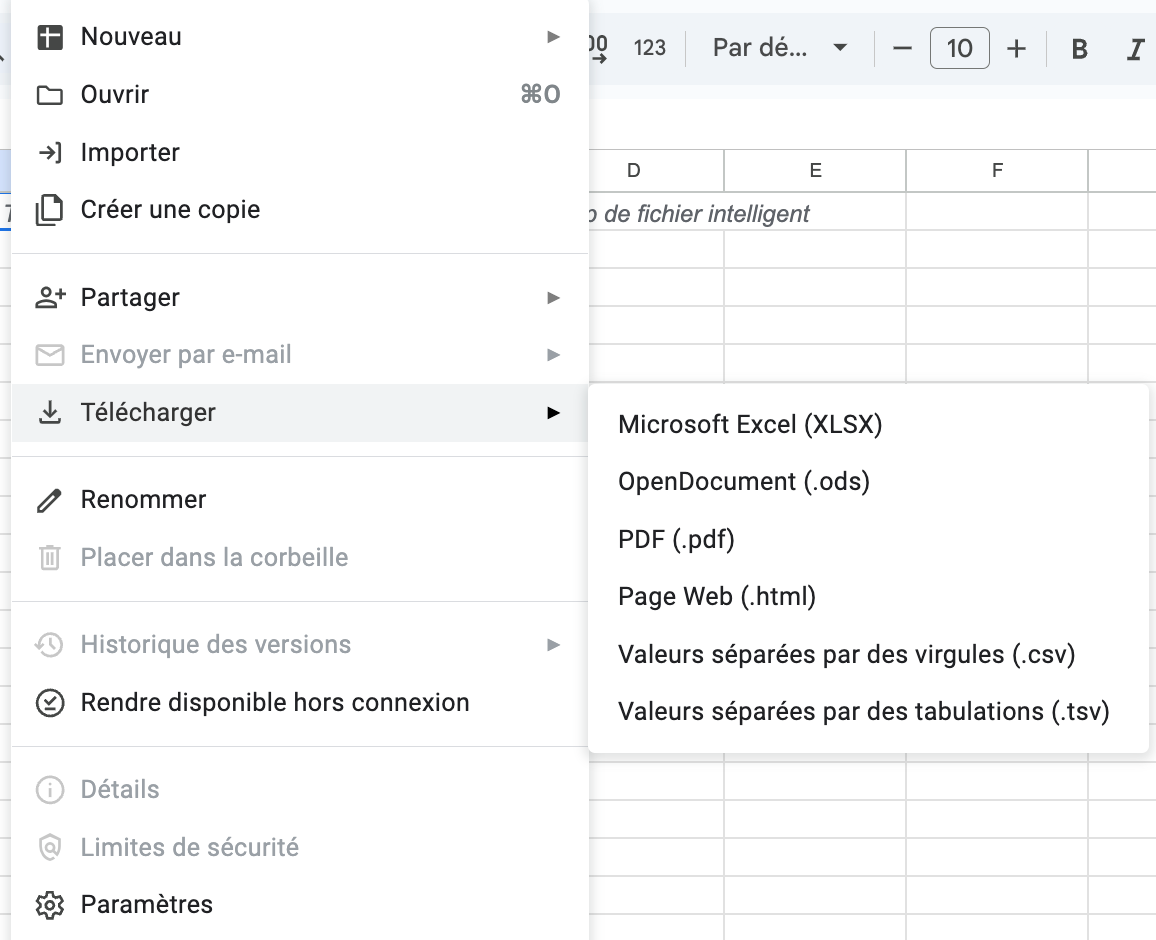Click the Renommer pencil icon
Image resolution: width=1156 pixels, height=940 pixels.
click(48, 499)
